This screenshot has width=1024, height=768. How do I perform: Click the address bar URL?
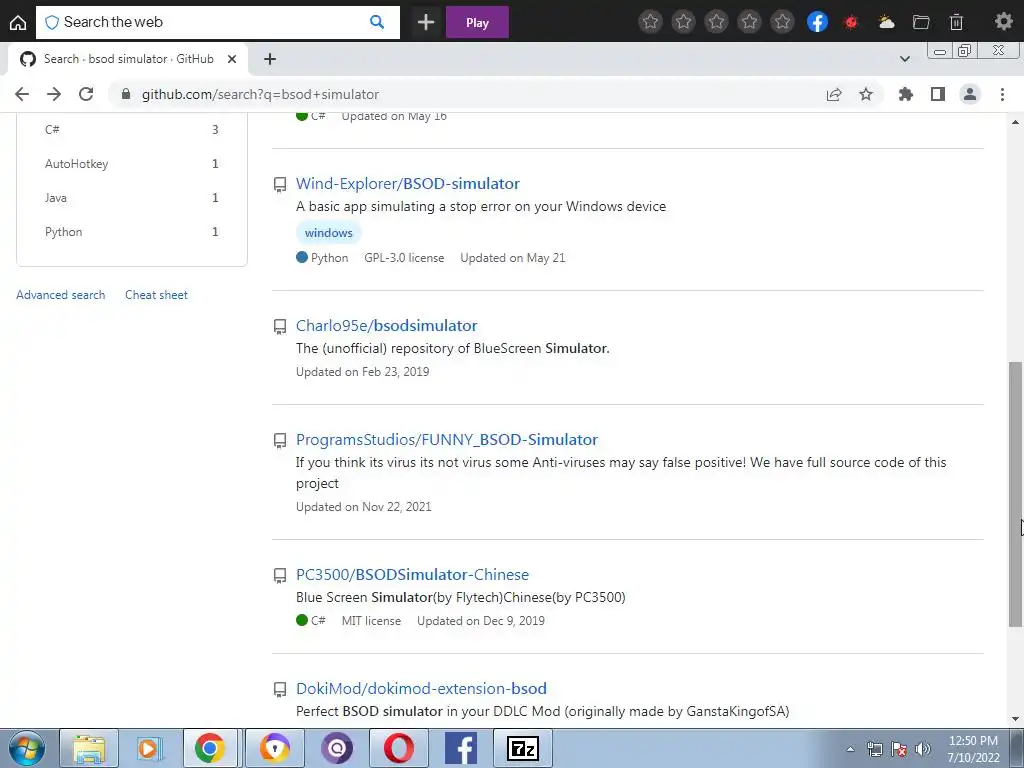coord(260,94)
